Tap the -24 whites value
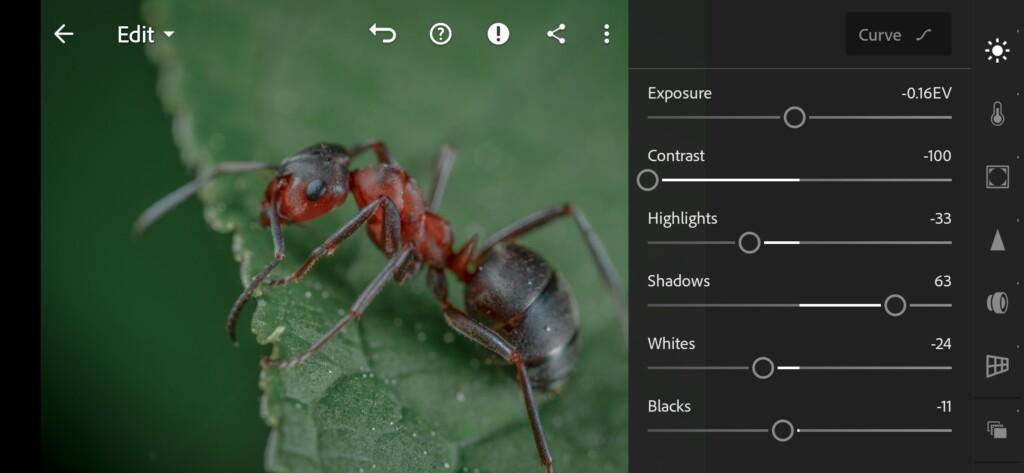Viewport: 1024px width, 473px height. point(940,344)
